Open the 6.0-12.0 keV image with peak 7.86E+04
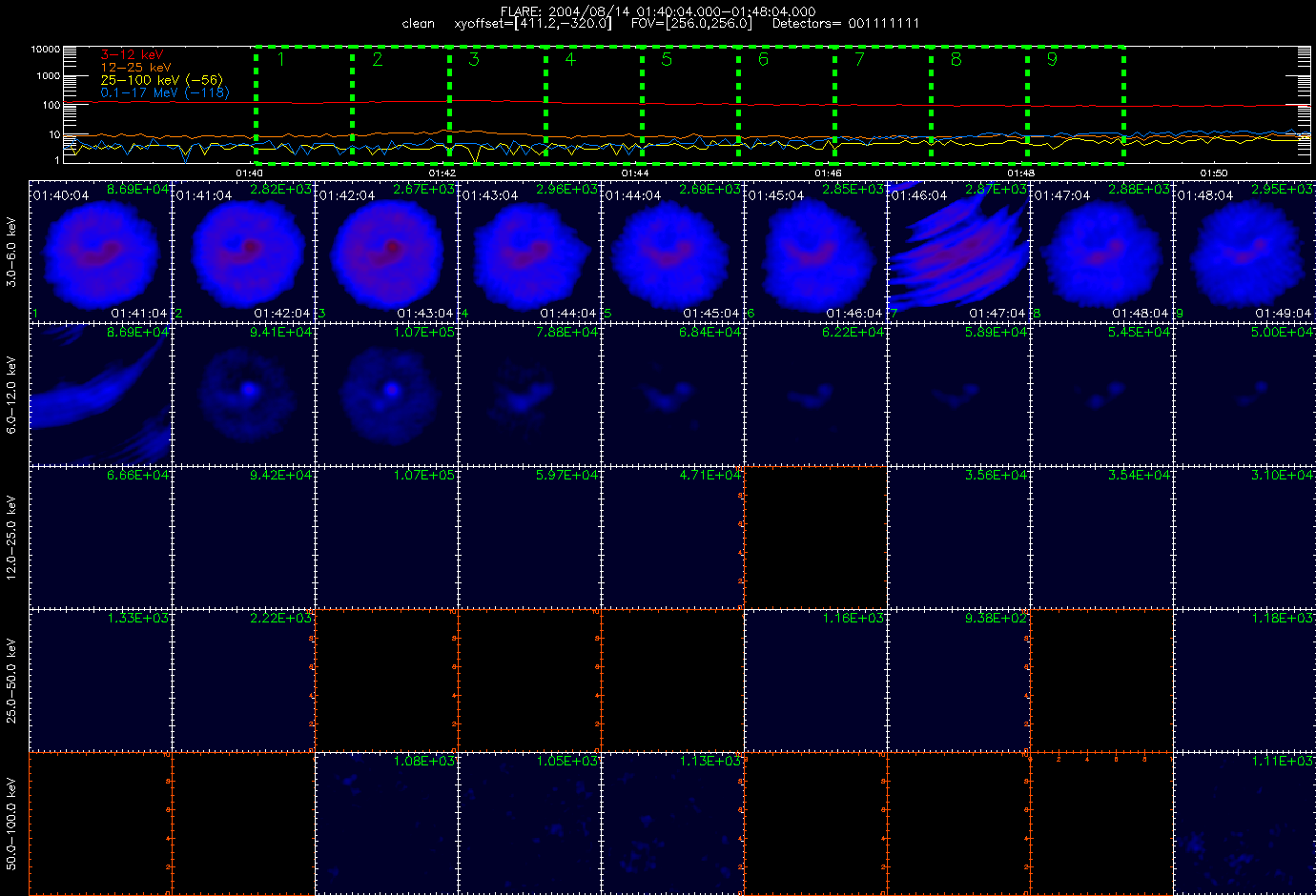Viewport: 1316px width, 896px height. pyautogui.click(x=530, y=395)
